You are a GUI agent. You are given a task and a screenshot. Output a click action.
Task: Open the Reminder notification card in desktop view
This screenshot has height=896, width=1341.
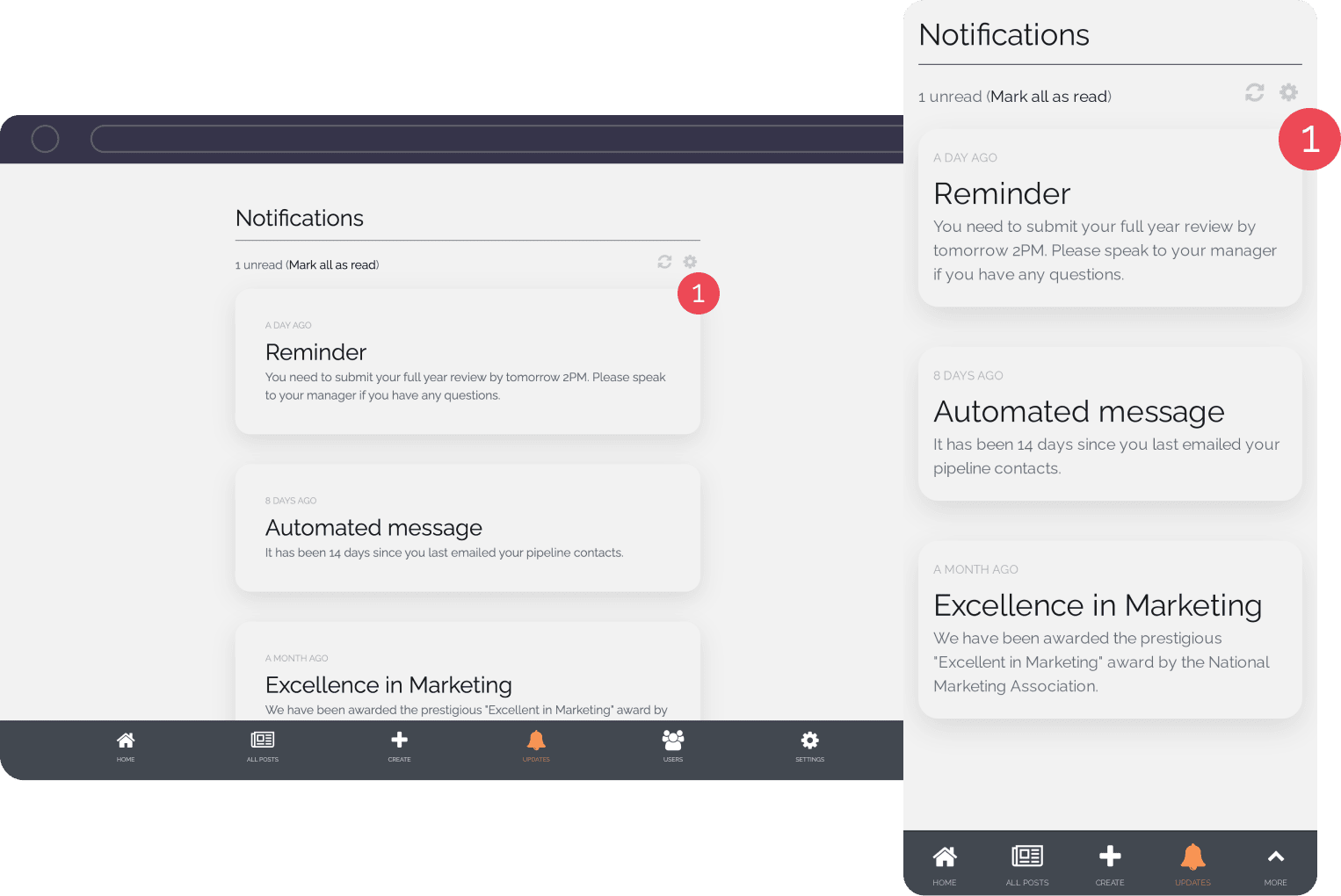(x=468, y=362)
